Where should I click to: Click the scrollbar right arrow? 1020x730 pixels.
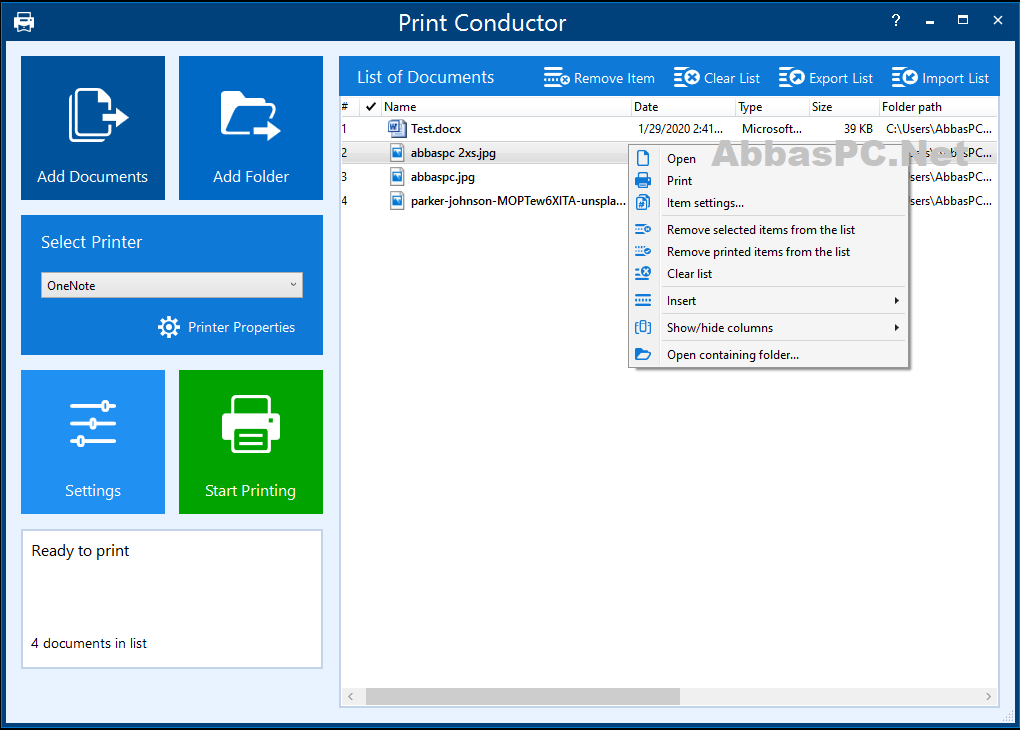click(x=988, y=696)
